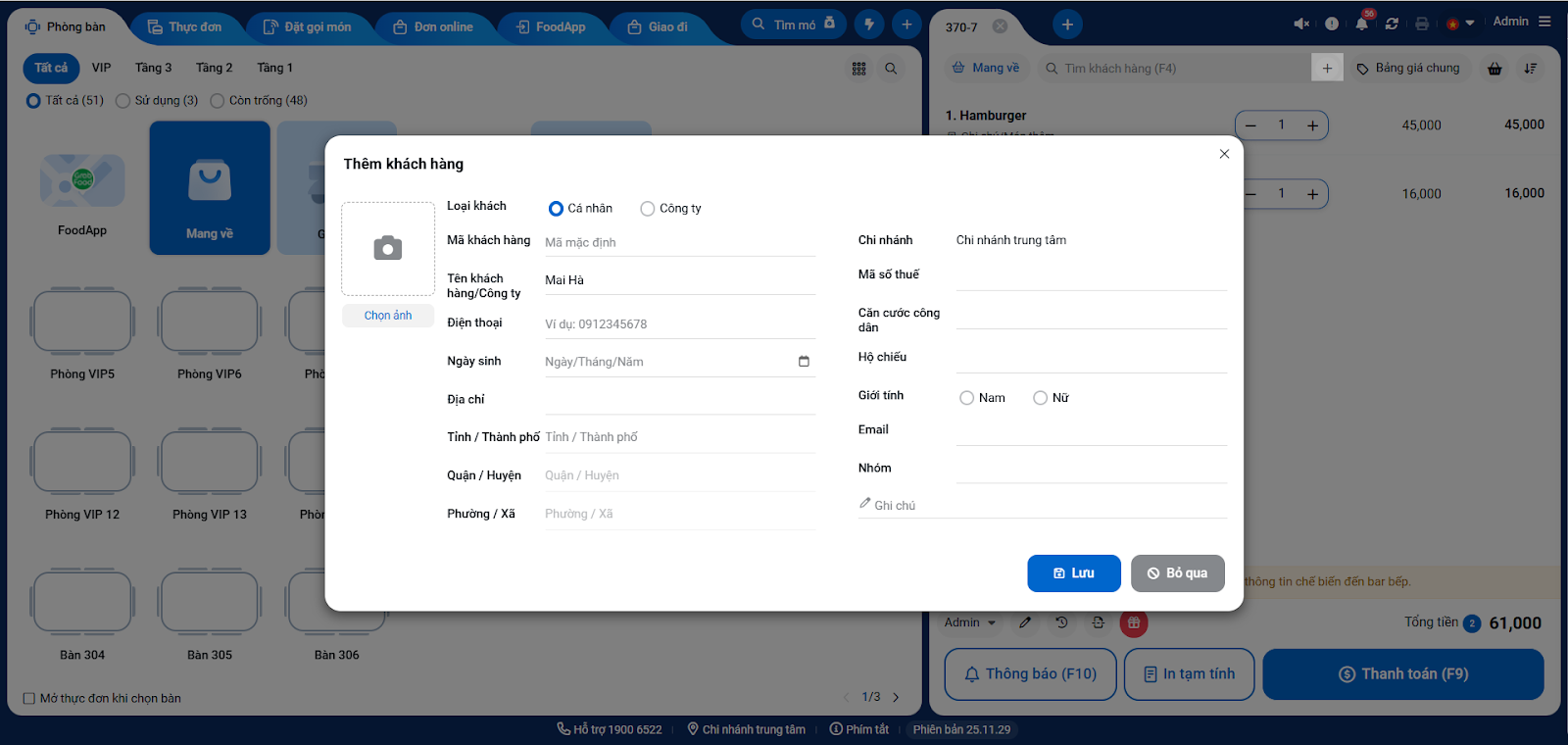Open the Nhóm group field
Viewport: 1568px width, 745px height.
pos(1092,469)
